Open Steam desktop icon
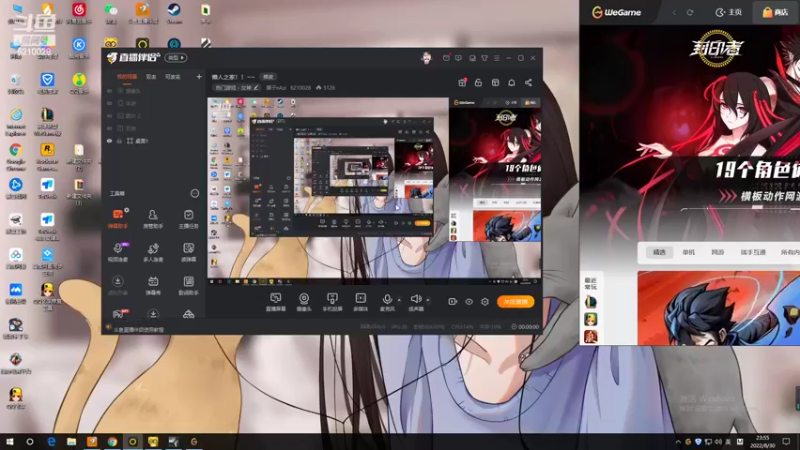 pyautogui.click(x=174, y=13)
